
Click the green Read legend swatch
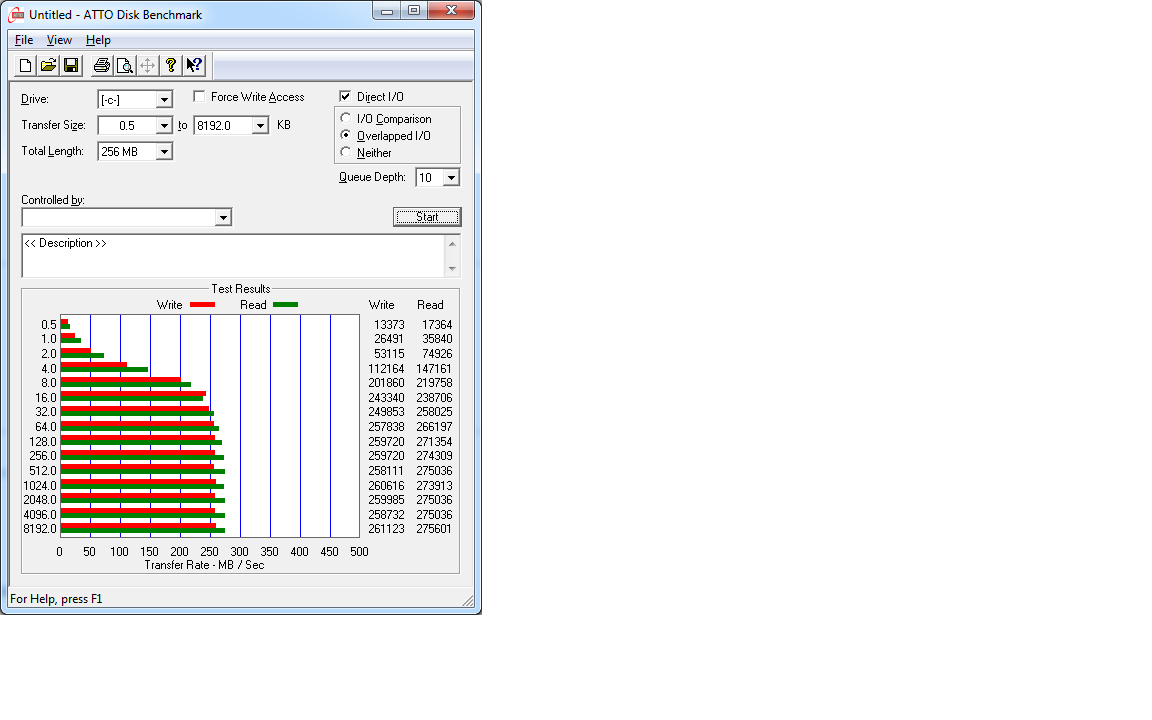coord(286,304)
